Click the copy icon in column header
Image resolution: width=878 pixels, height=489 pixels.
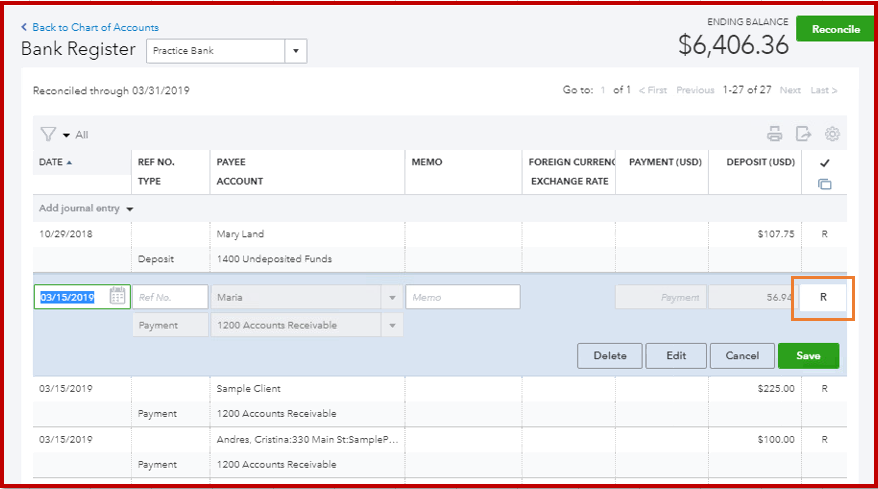tap(824, 184)
